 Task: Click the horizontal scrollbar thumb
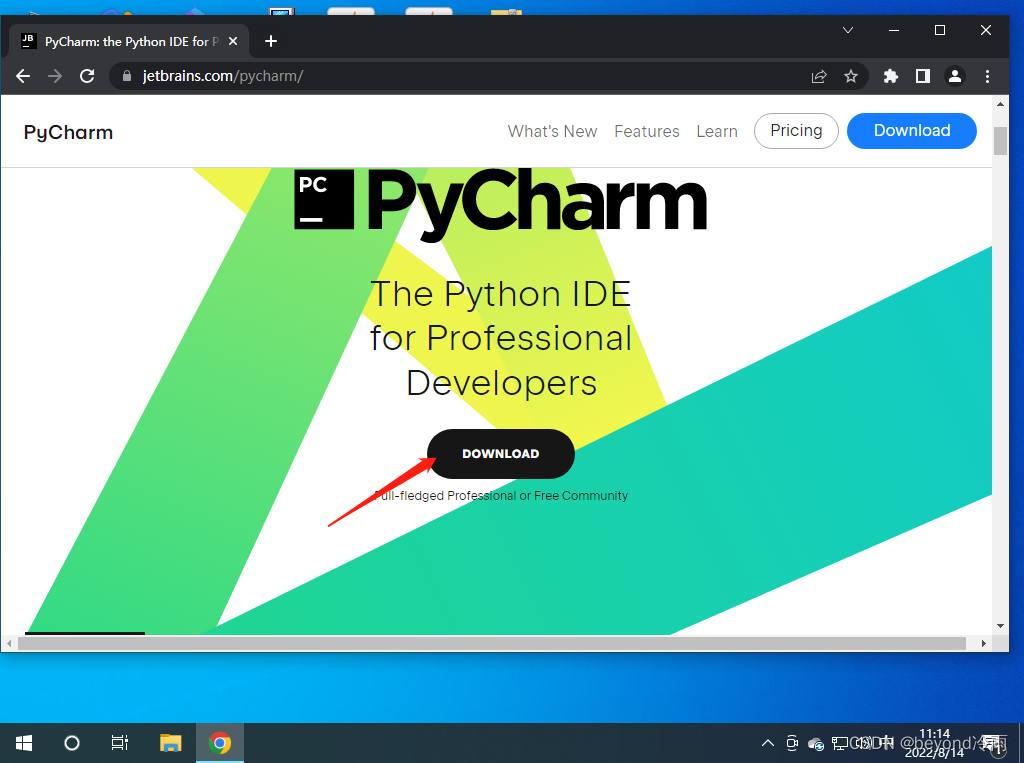pos(491,643)
